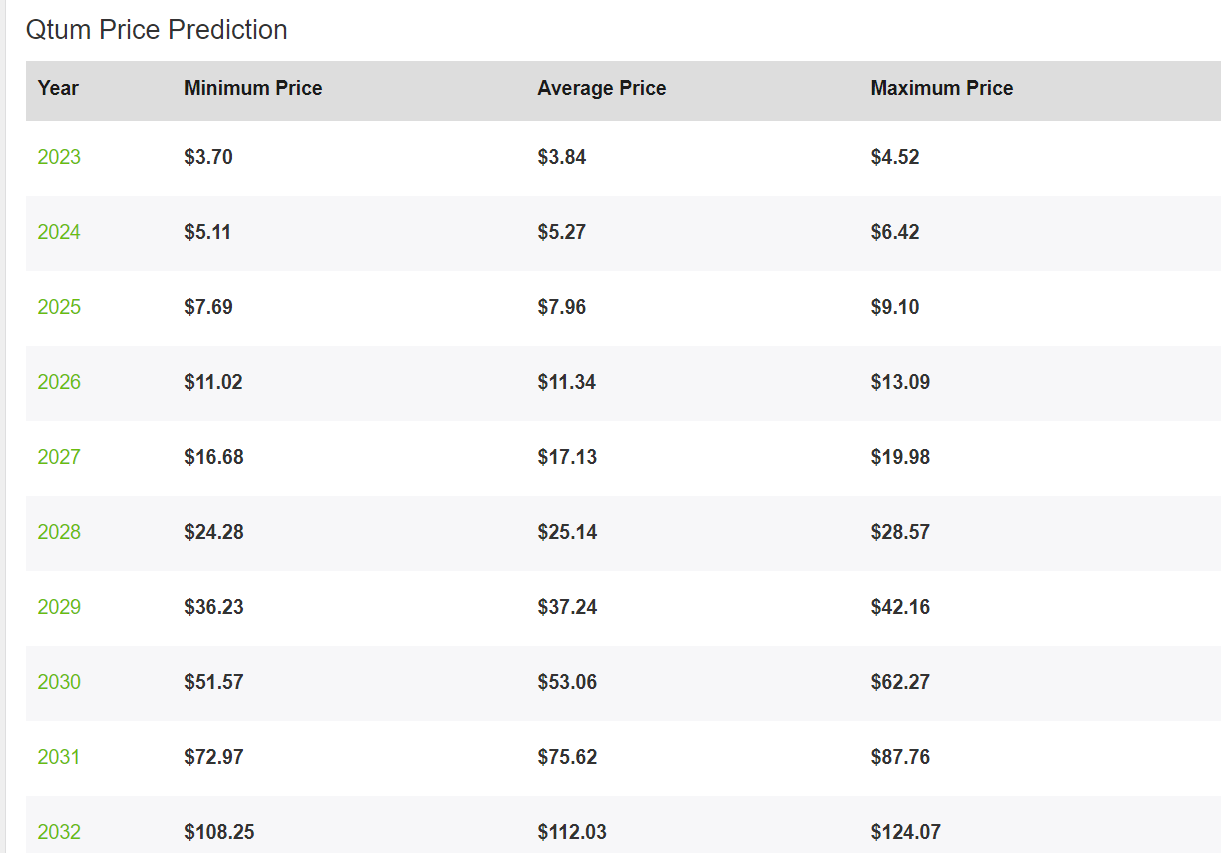Screen dimensions: 1224x853
Task: Click the $3.70 minimum price cell
Action: tap(208, 157)
